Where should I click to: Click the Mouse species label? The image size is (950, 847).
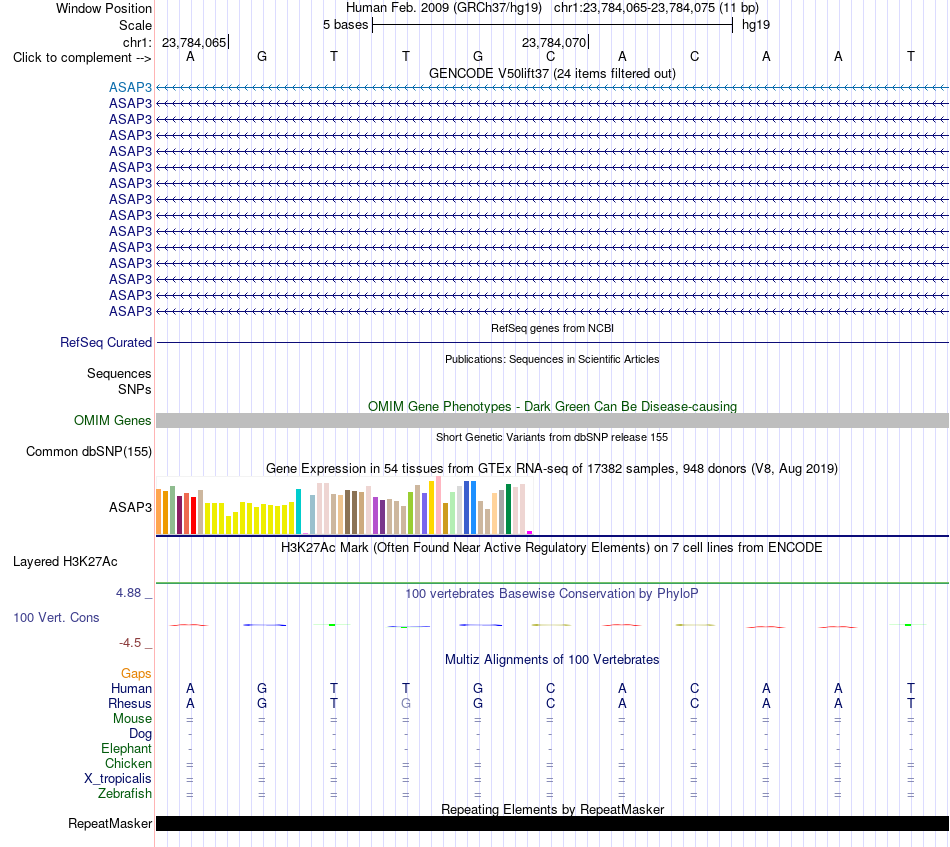pos(132,719)
